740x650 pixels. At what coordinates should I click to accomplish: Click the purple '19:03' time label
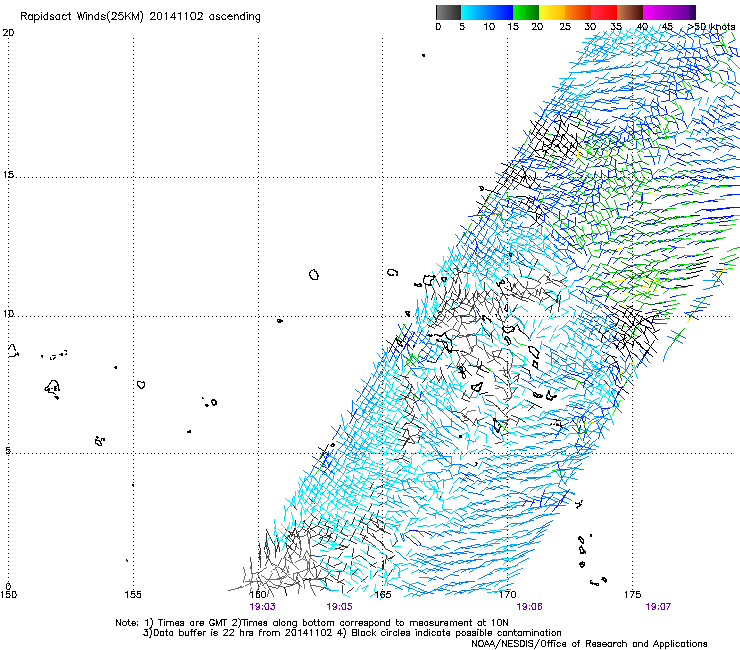[x=262, y=607]
